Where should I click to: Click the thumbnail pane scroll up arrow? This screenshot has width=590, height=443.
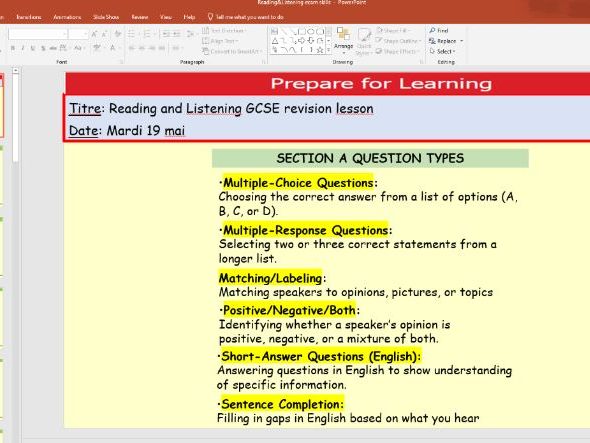coord(15,70)
